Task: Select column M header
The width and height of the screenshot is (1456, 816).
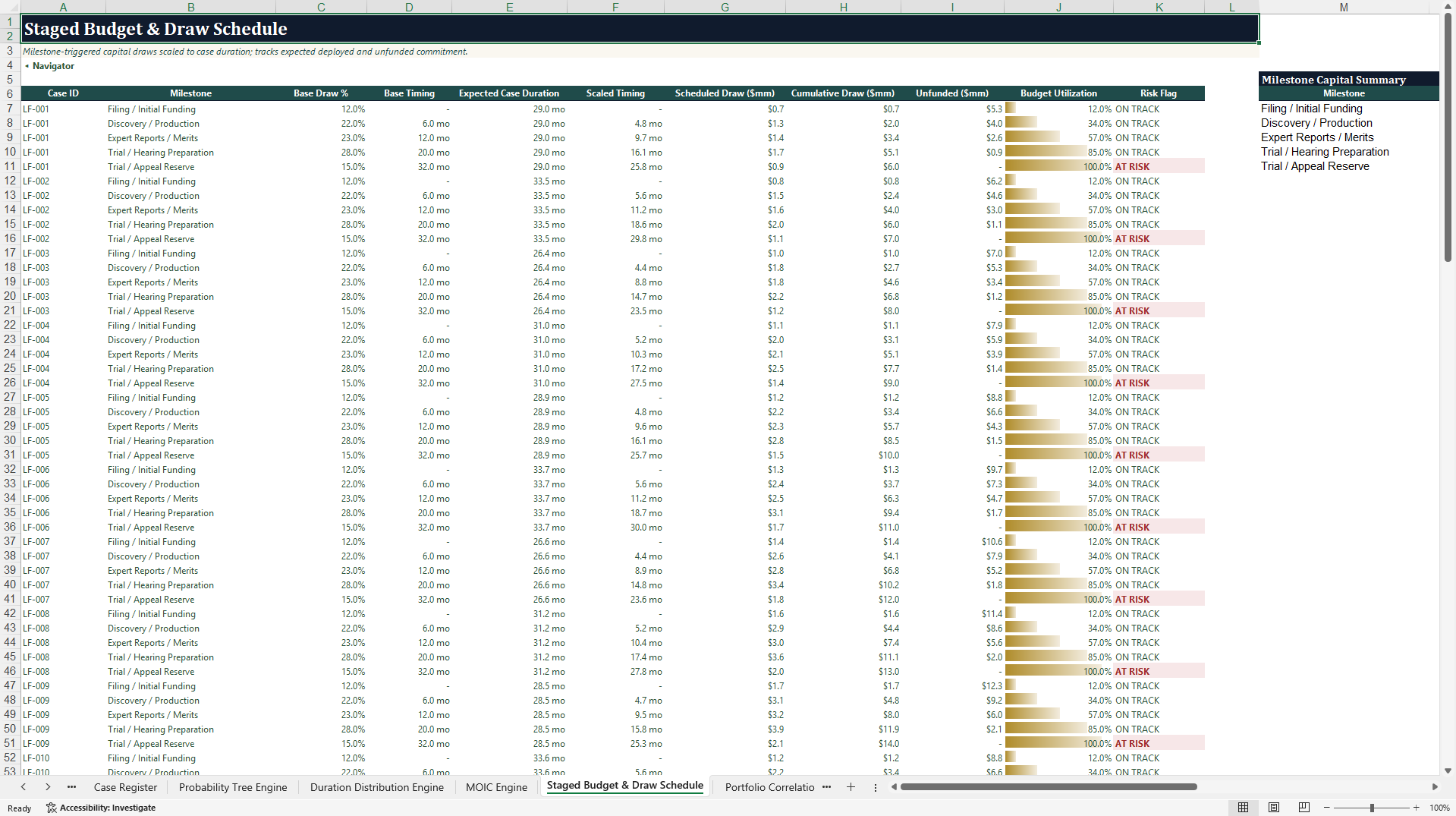Action: point(1344,7)
